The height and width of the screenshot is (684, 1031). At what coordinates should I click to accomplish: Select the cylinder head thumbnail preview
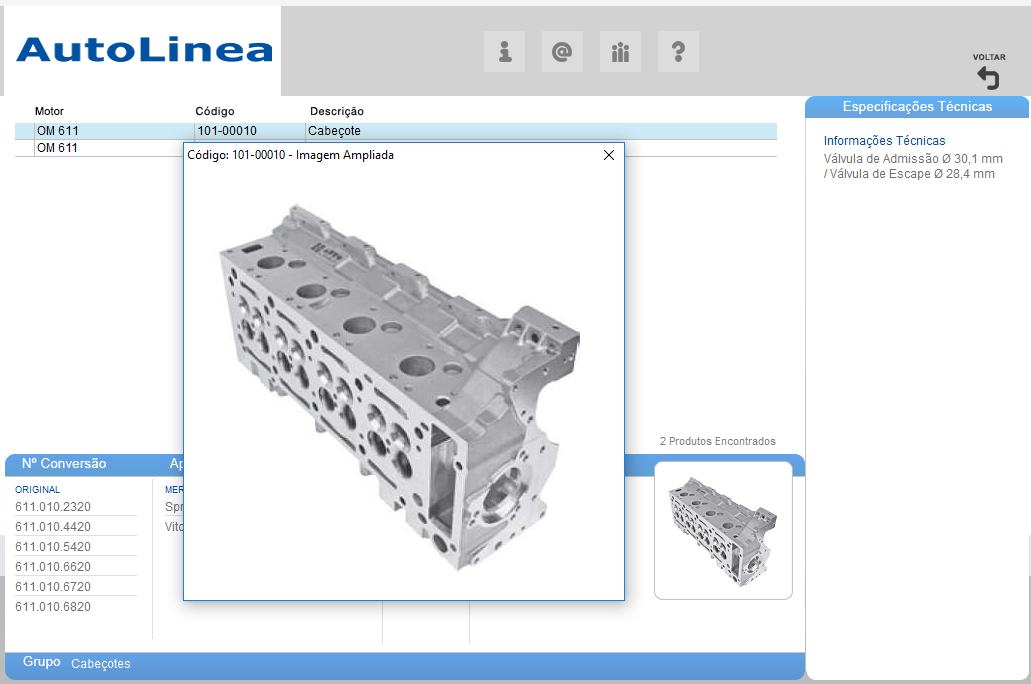723,530
